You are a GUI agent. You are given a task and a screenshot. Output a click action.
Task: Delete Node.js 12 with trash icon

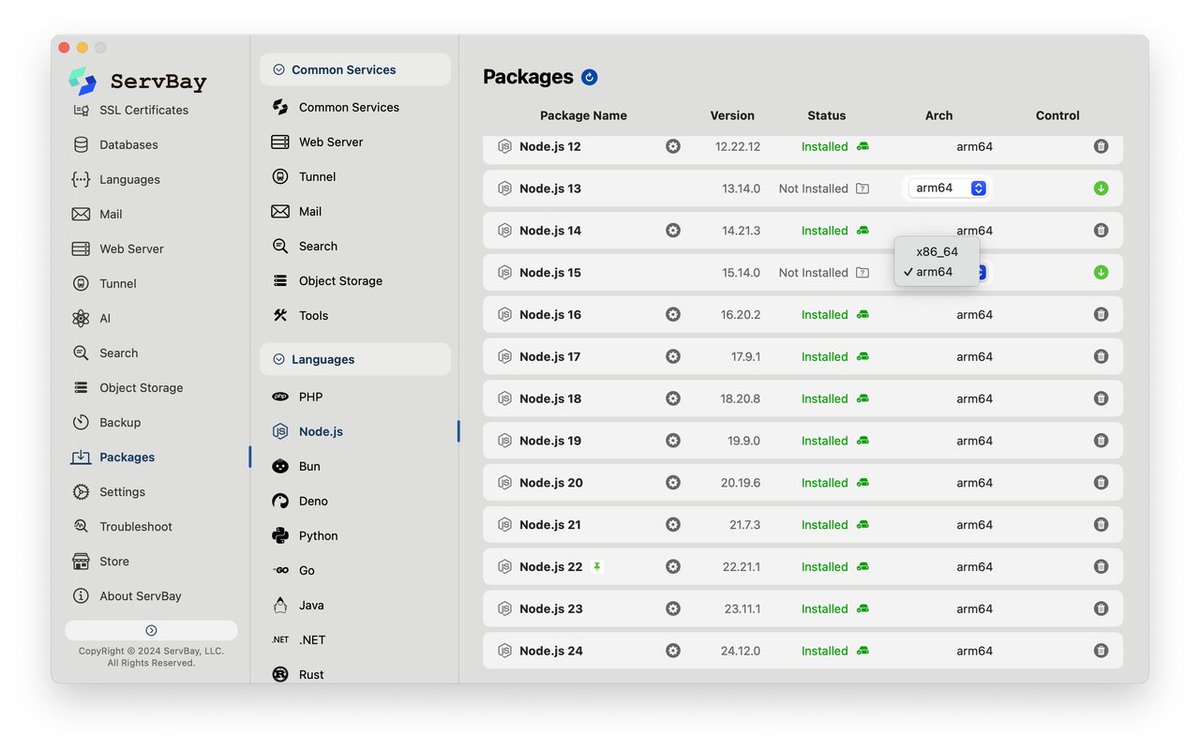tap(1101, 146)
